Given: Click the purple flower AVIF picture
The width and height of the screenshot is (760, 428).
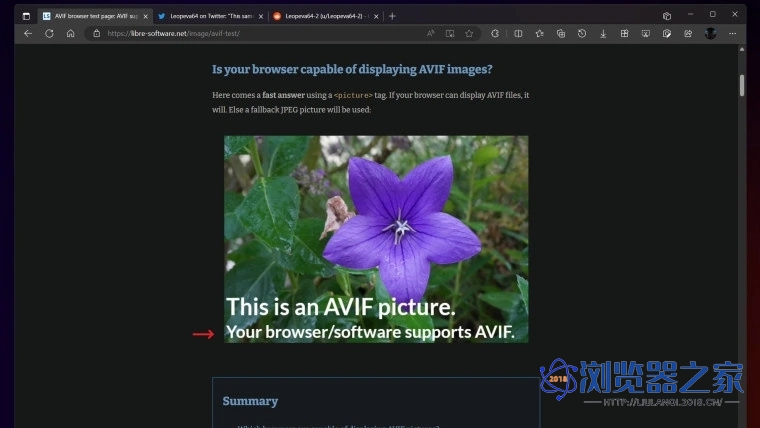Looking at the screenshot, I should click(376, 239).
